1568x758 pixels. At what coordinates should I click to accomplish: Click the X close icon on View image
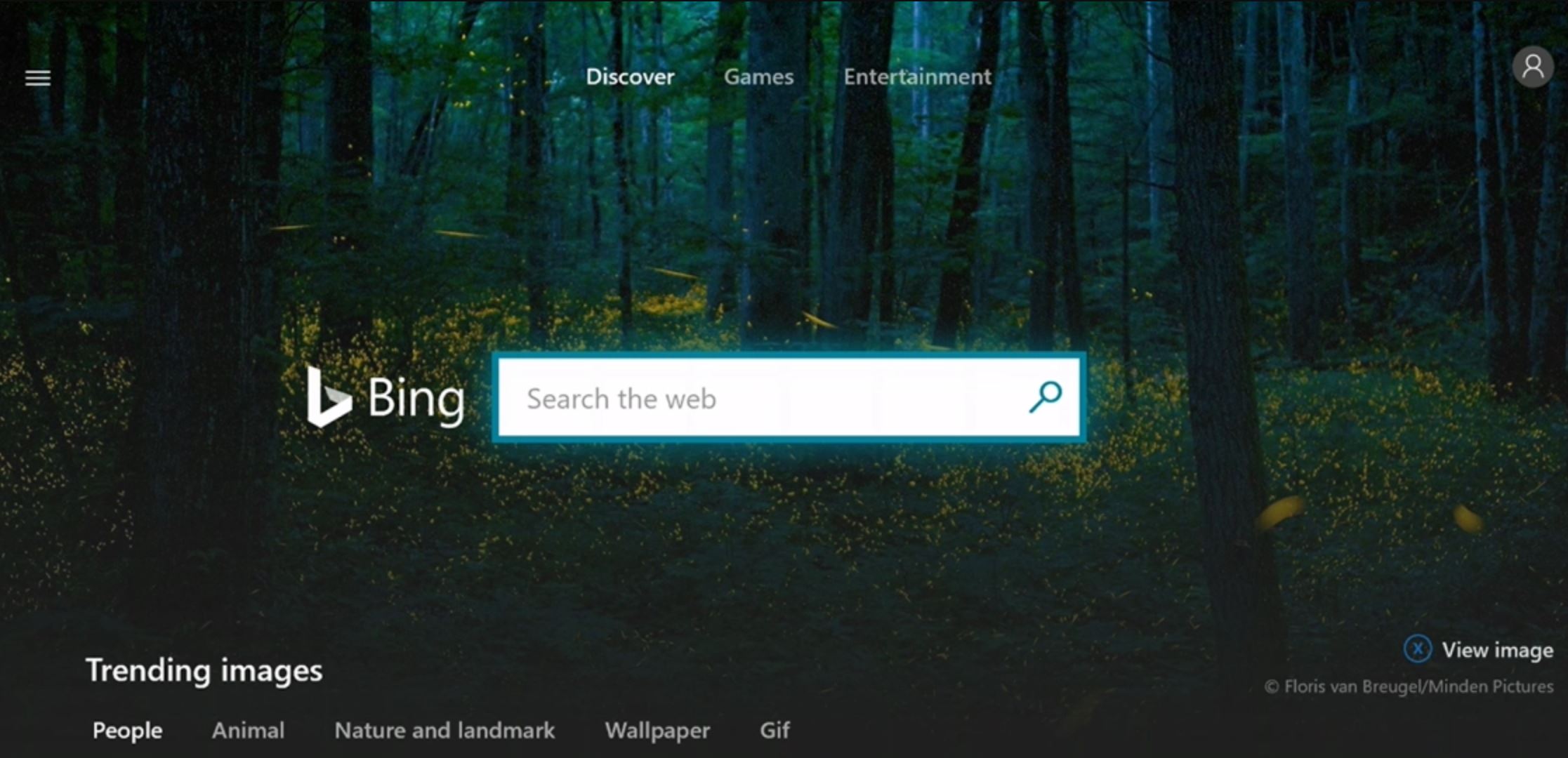coord(1420,650)
